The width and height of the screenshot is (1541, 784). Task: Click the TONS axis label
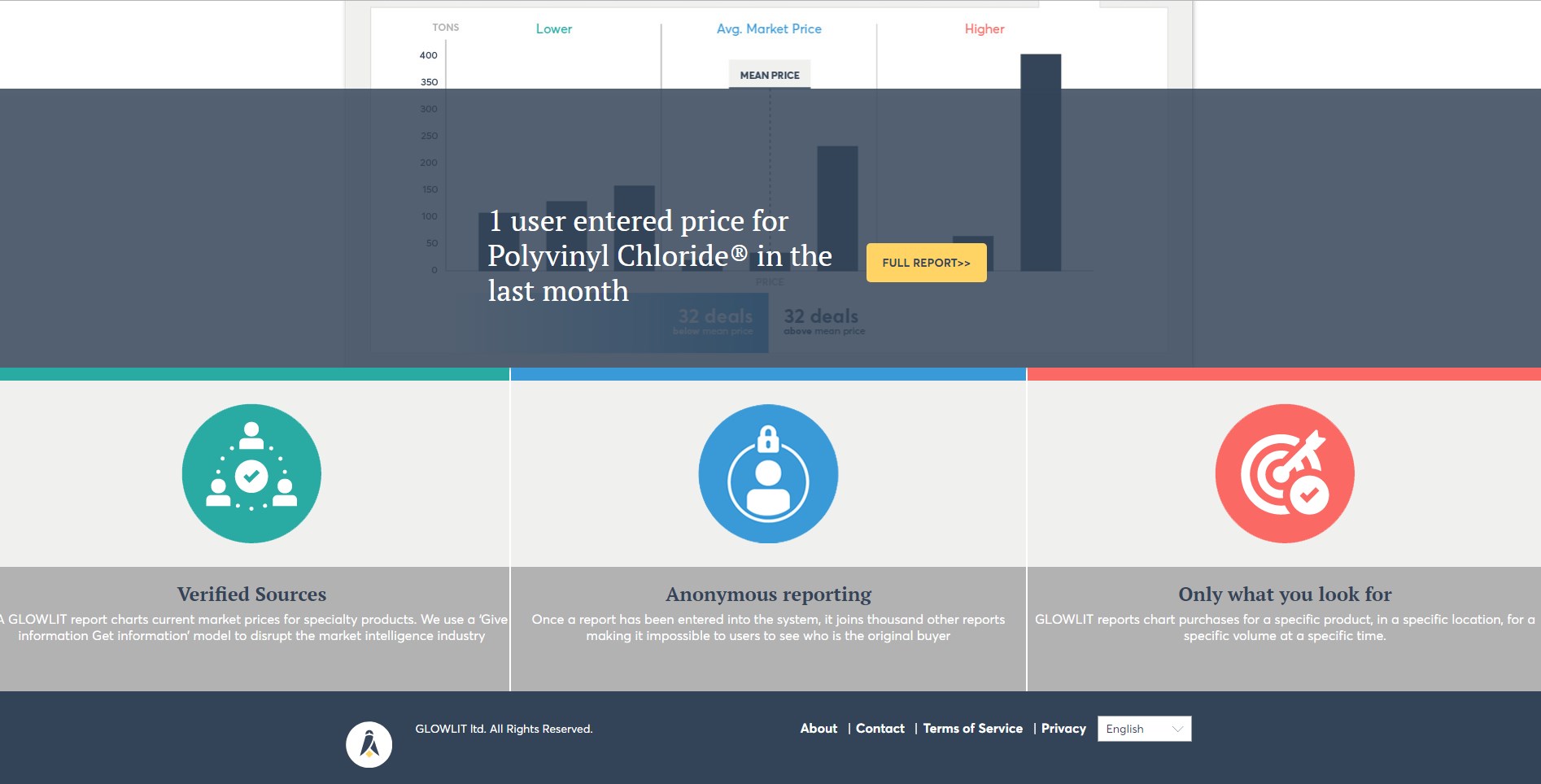pyautogui.click(x=446, y=28)
